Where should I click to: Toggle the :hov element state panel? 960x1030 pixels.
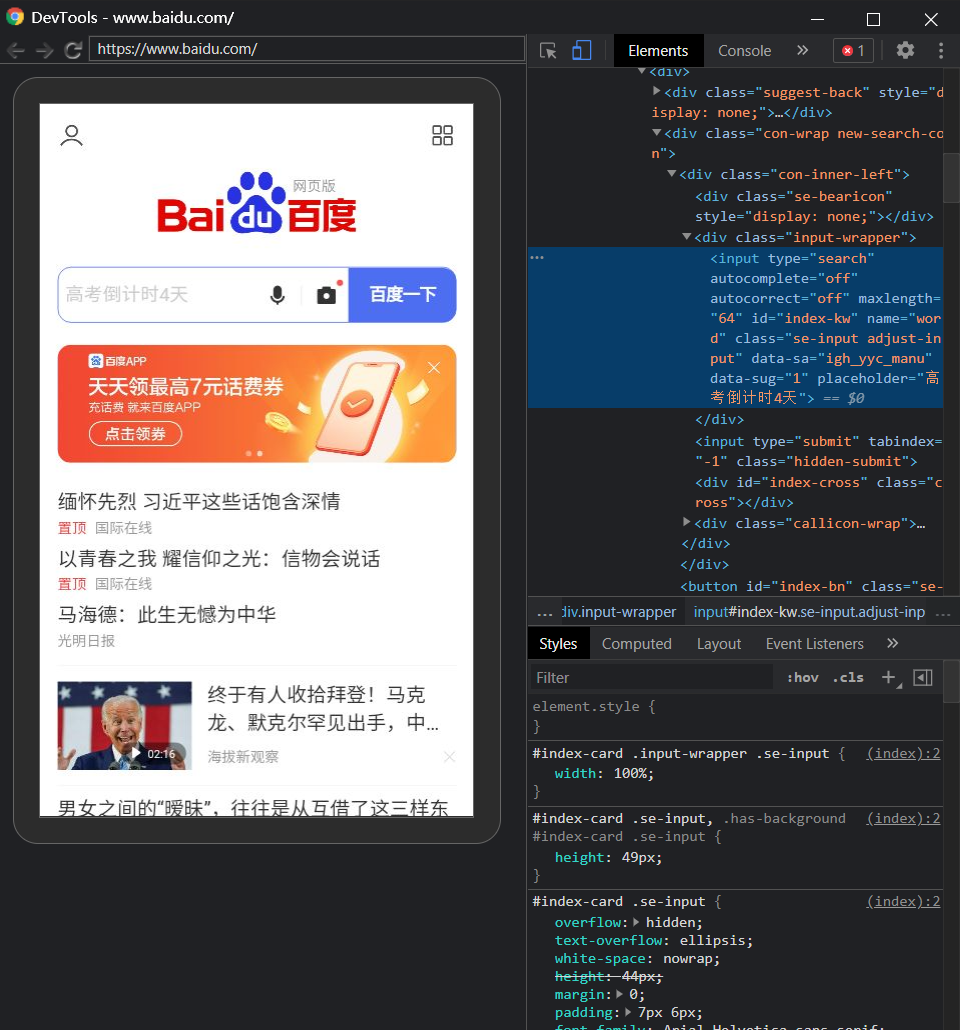[x=802, y=677]
